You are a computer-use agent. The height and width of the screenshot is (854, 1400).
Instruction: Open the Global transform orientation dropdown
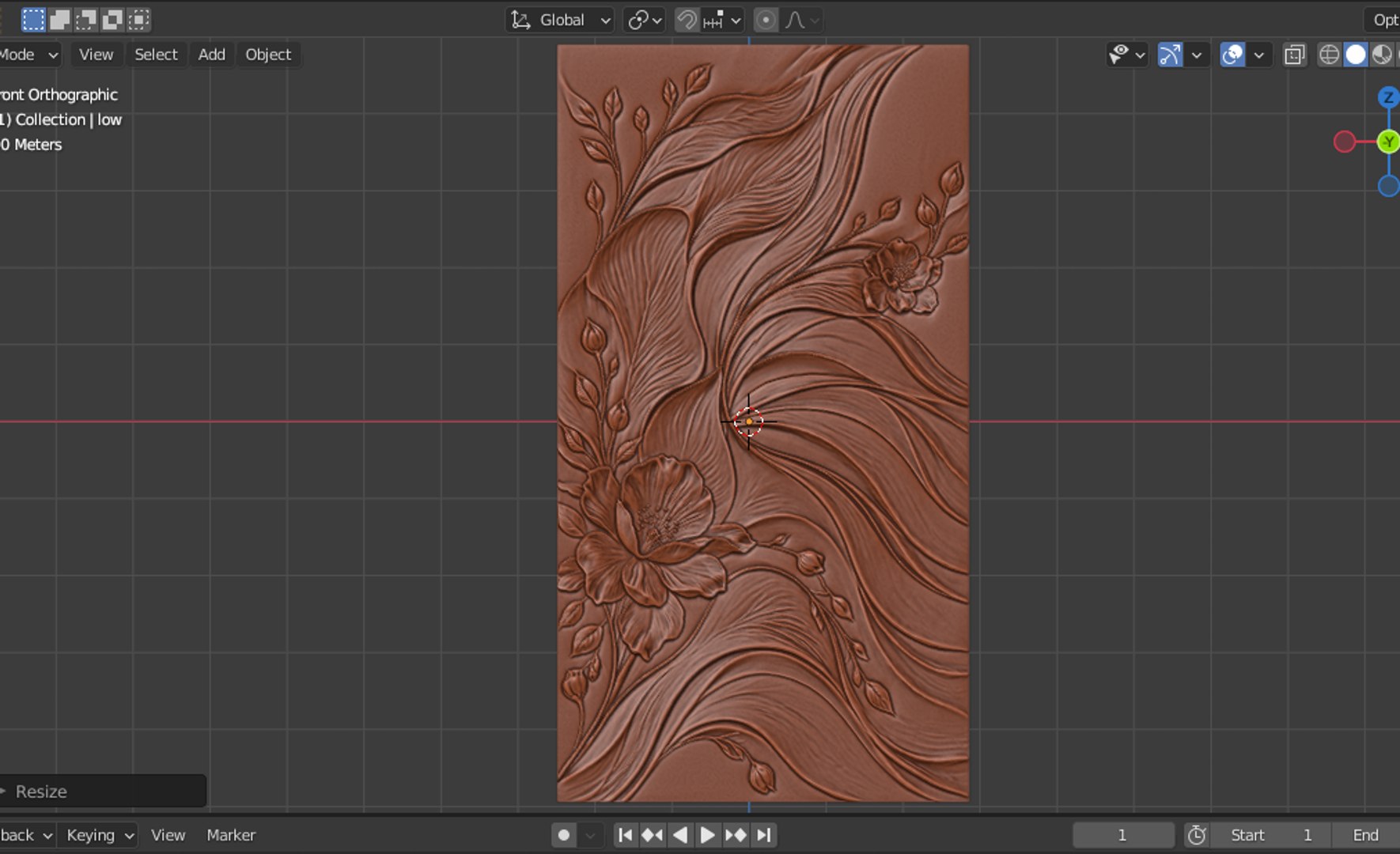(x=560, y=20)
